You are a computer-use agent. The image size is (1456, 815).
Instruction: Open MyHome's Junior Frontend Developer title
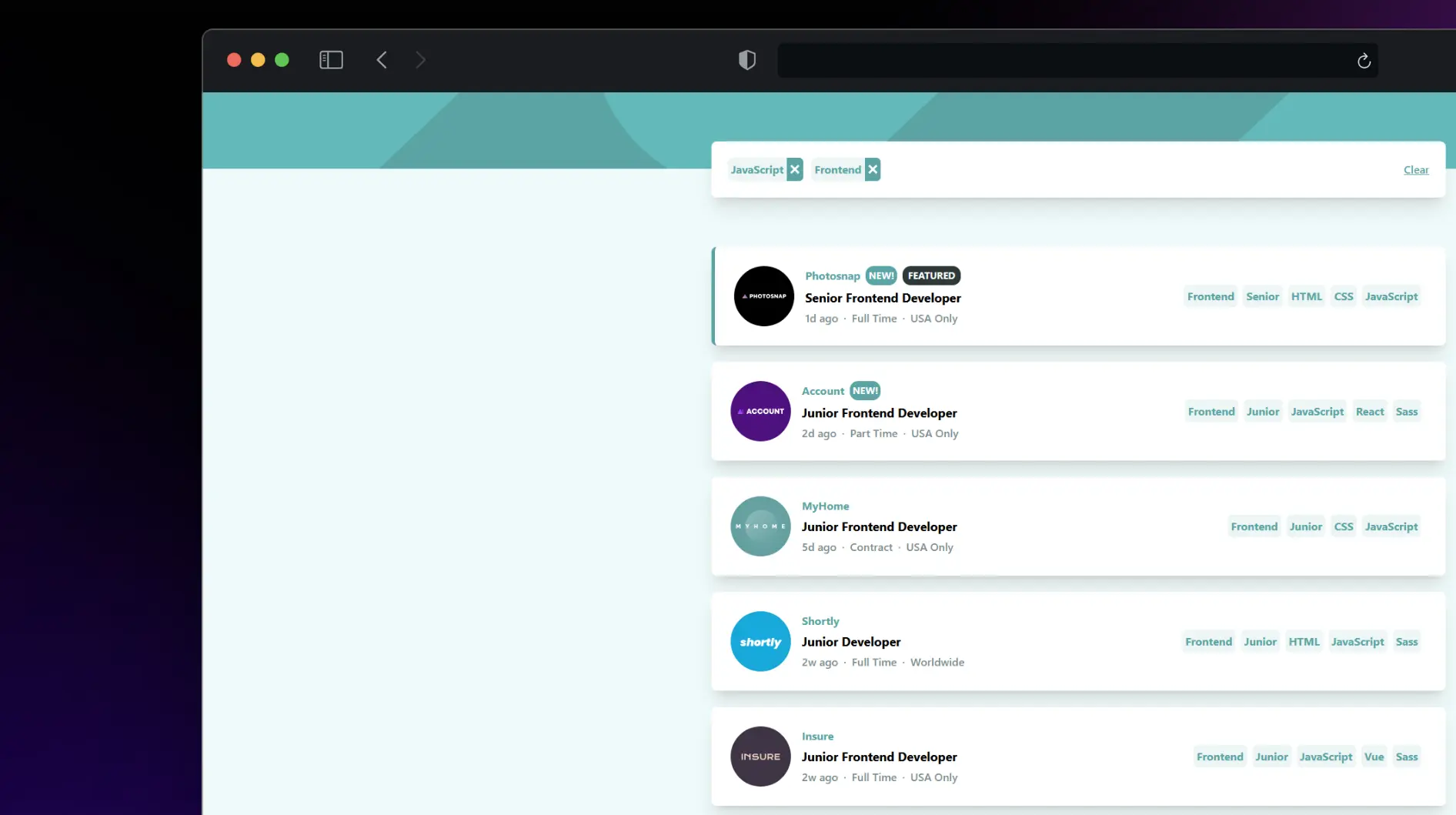[879, 526]
